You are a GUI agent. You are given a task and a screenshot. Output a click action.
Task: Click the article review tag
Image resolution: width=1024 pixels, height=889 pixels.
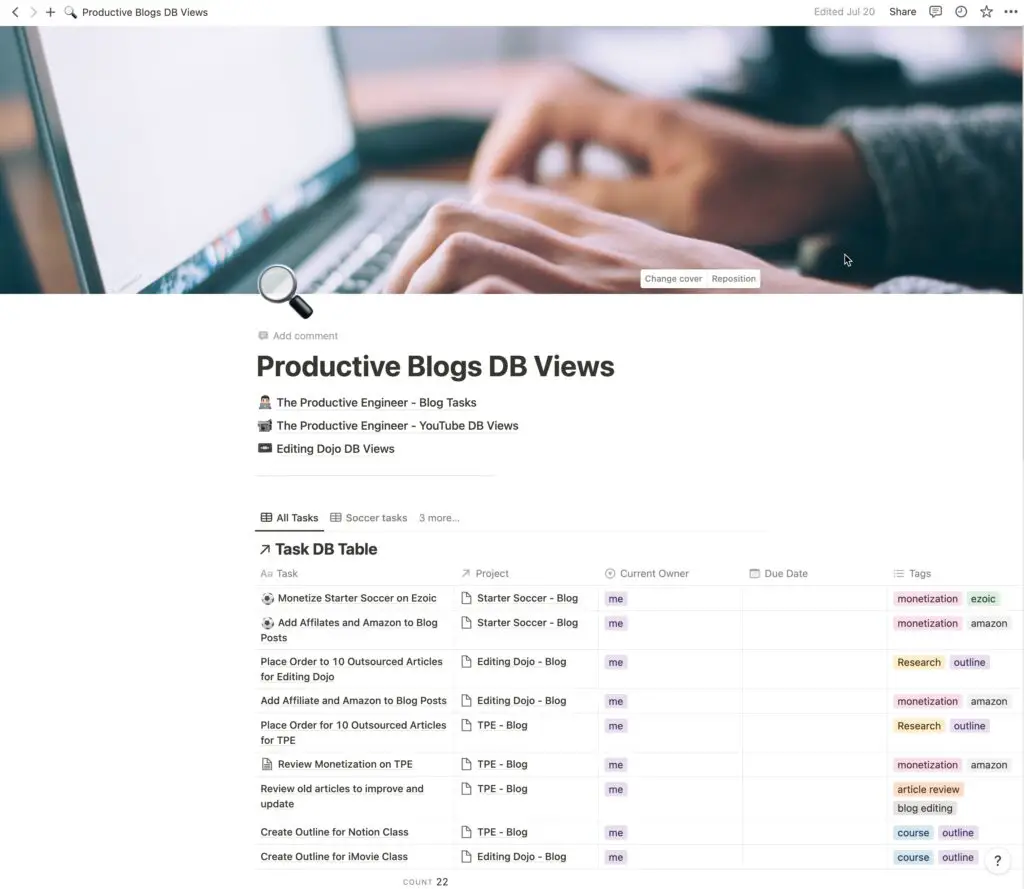click(x=928, y=790)
